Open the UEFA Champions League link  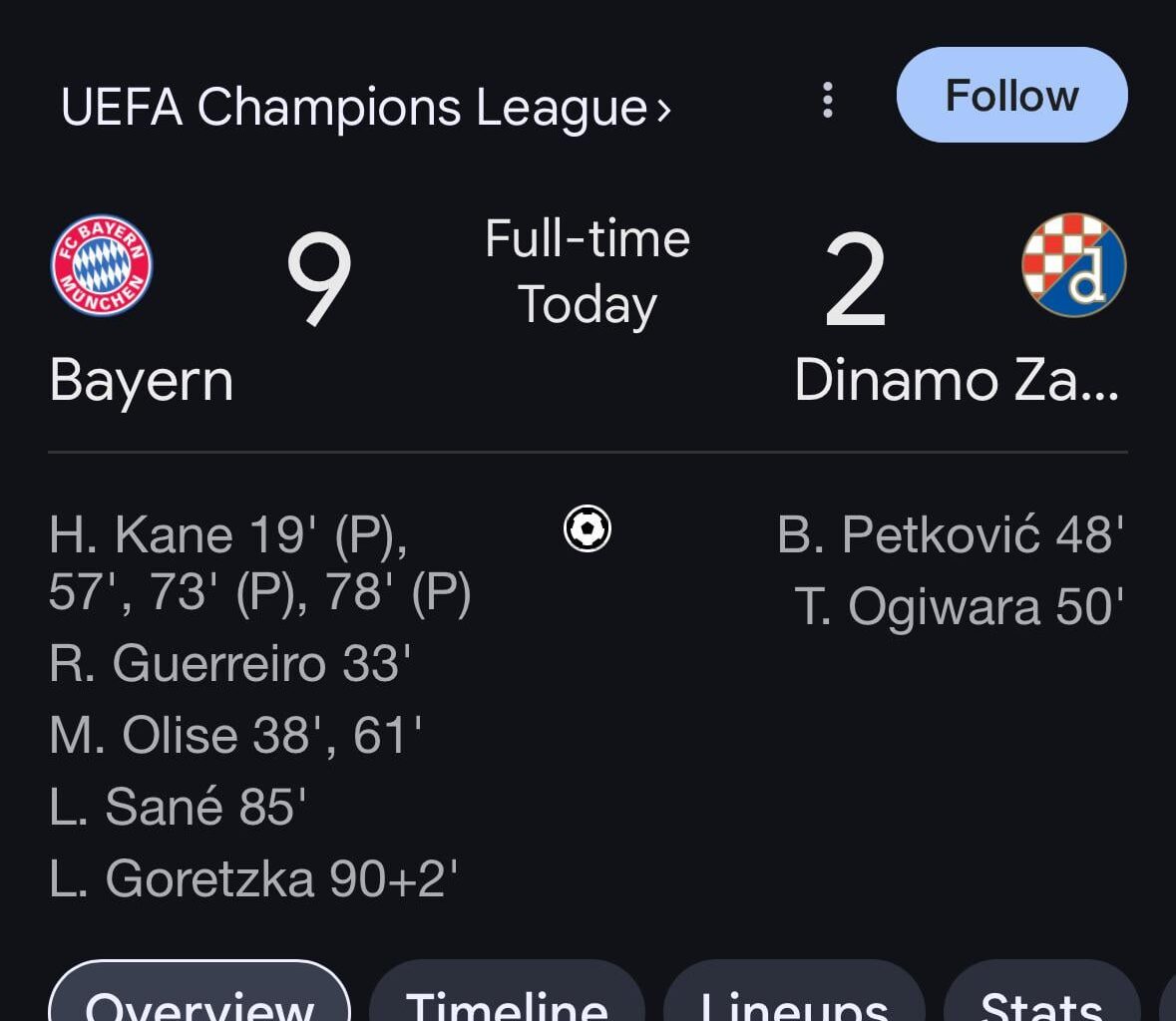[353, 107]
